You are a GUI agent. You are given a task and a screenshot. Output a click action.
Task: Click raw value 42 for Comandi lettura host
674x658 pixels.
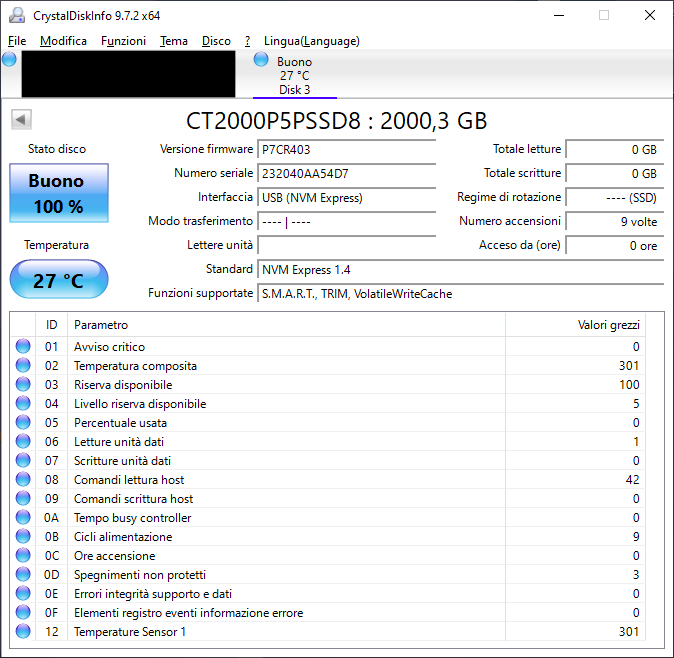[x=632, y=480]
